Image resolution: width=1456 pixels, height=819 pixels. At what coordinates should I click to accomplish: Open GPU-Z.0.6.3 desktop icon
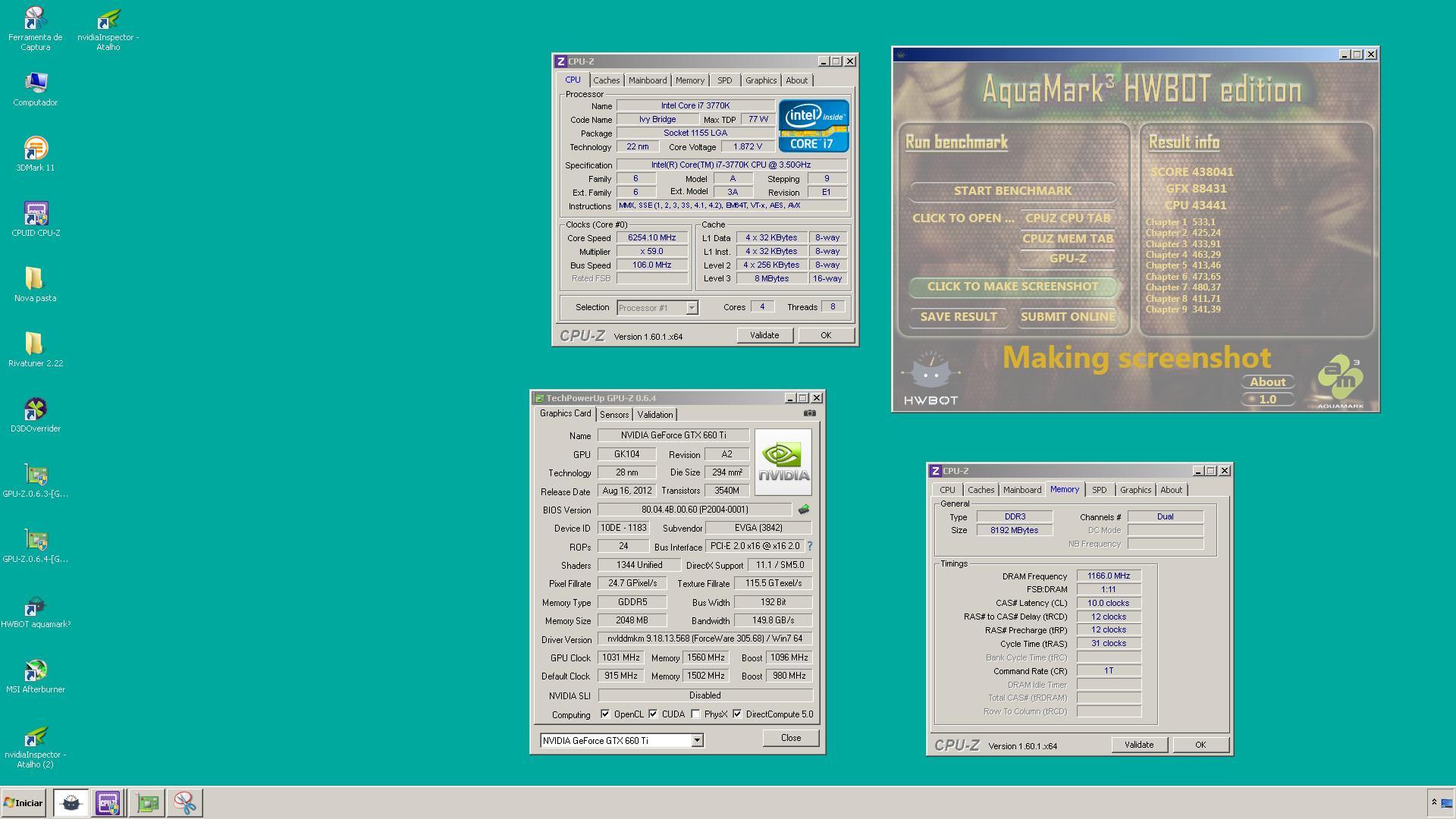35,480
